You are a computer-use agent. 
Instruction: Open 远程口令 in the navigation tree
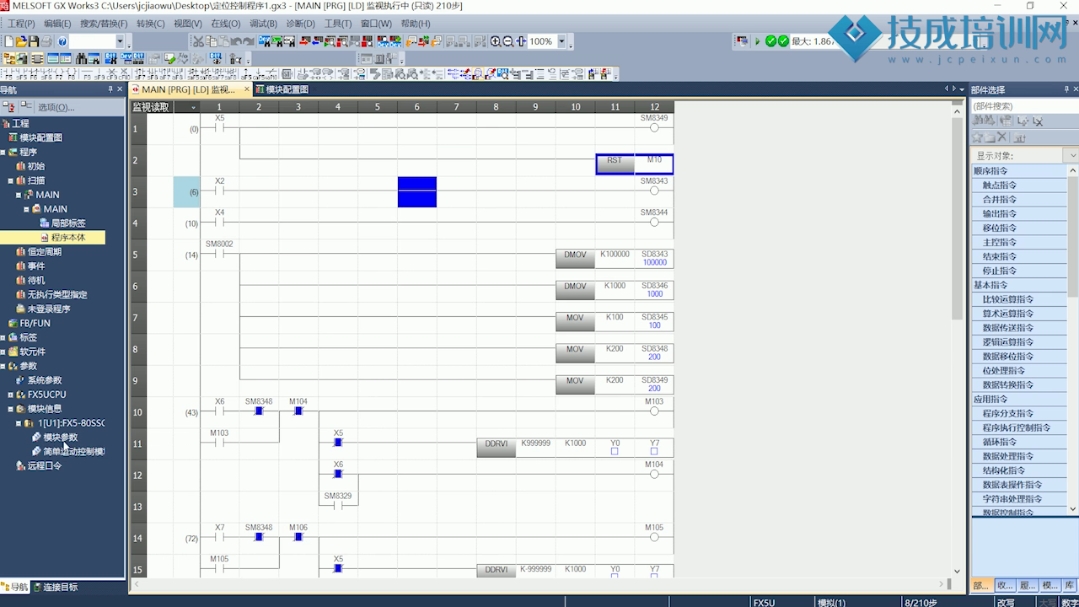[x=44, y=466]
